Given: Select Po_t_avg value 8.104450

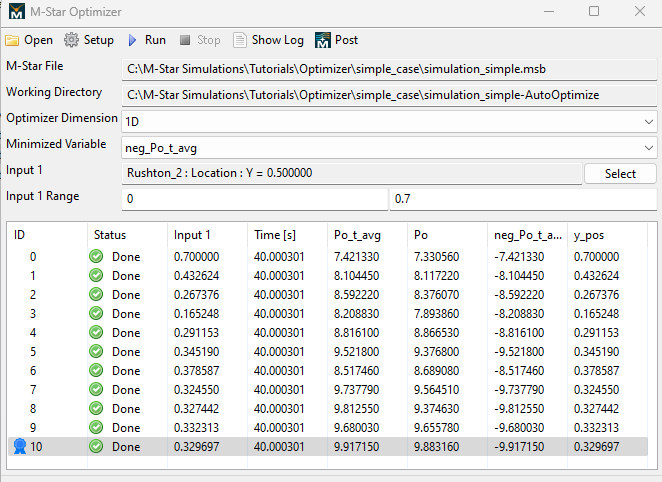Looking at the screenshot, I should pos(356,276).
